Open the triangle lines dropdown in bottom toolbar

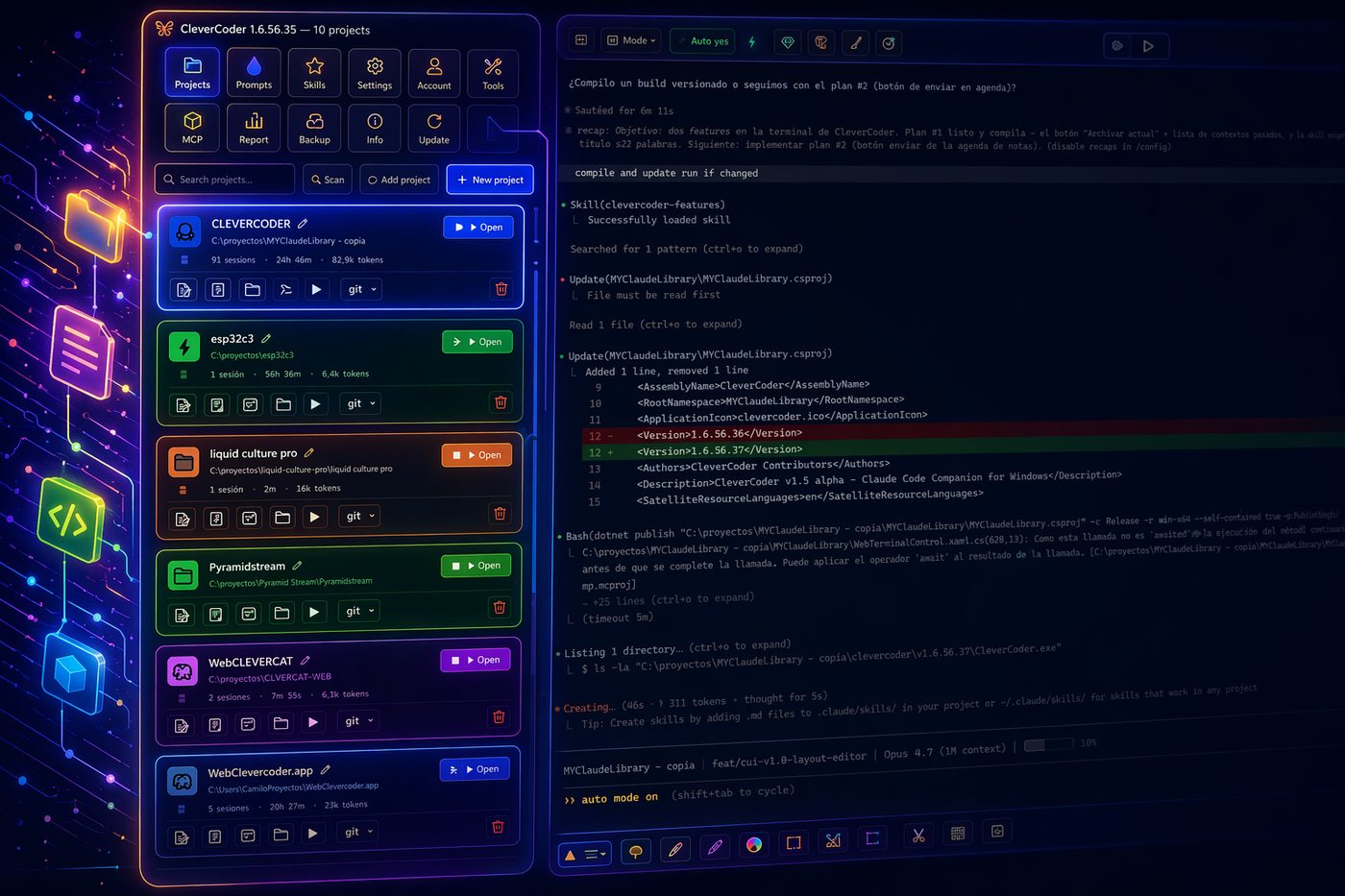(x=585, y=854)
